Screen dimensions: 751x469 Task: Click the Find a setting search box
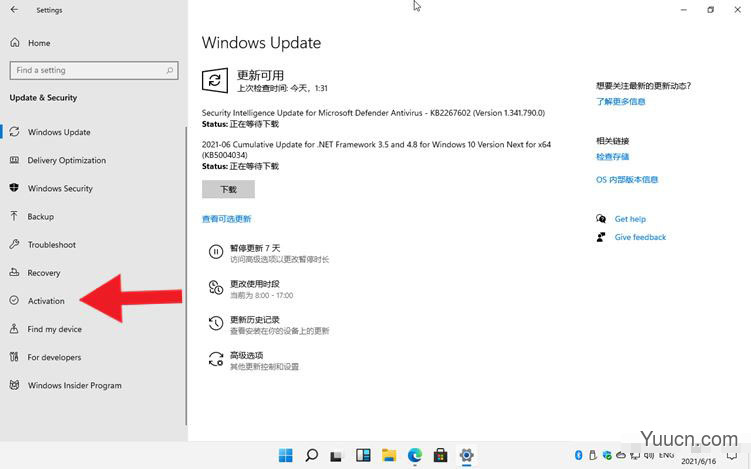94,70
